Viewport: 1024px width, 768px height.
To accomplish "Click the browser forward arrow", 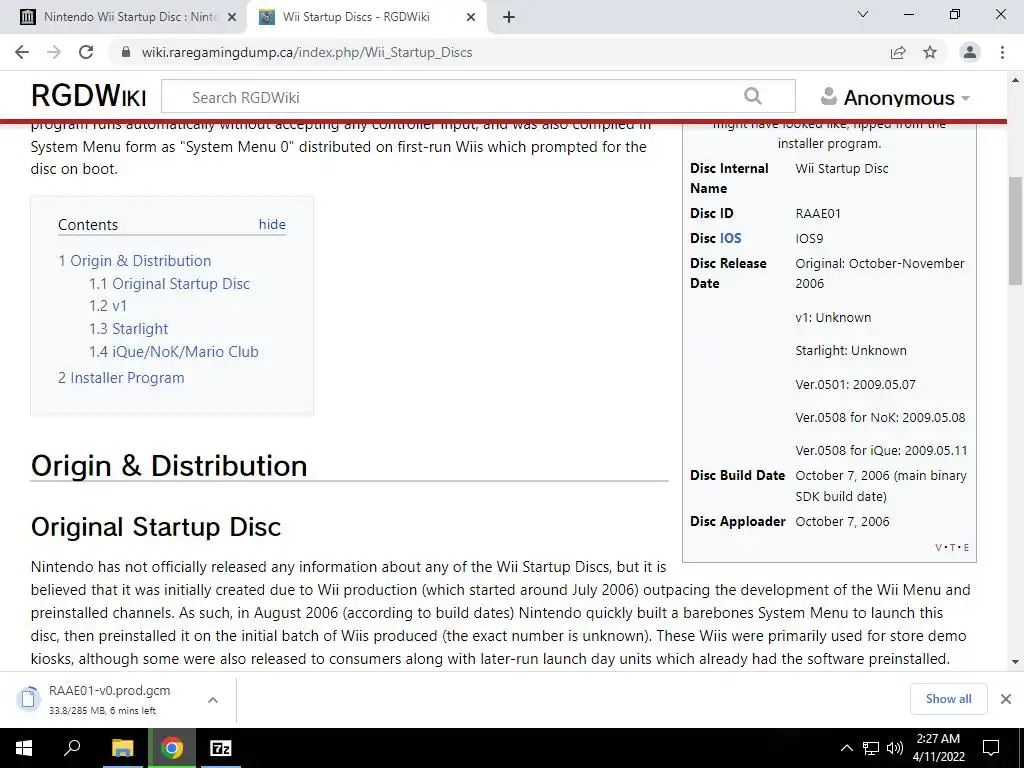I will [x=54, y=52].
